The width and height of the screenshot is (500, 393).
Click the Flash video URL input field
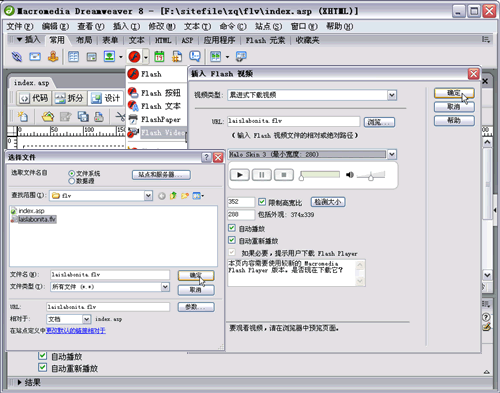[293, 121]
